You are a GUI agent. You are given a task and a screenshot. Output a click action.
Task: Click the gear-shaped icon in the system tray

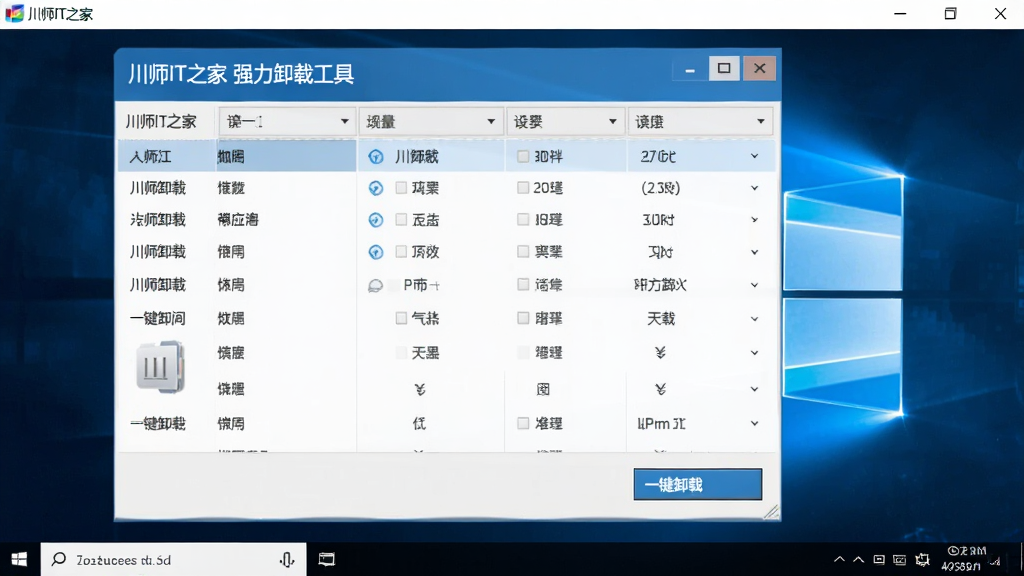(922, 560)
